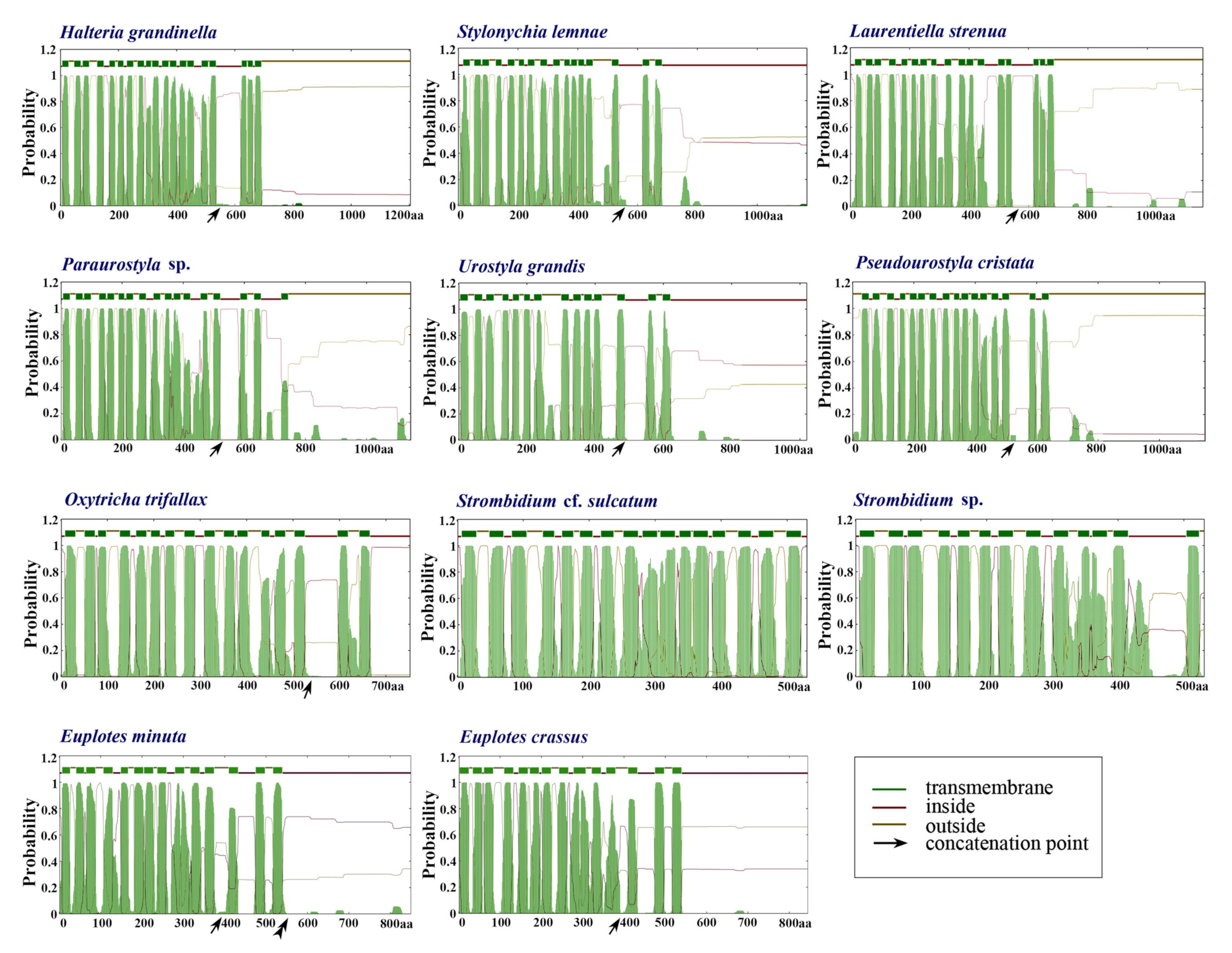Image resolution: width=1232 pixels, height=953 pixels.
Task: Click the Strombidium cf. sulcatum title
Action: pos(557,501)
